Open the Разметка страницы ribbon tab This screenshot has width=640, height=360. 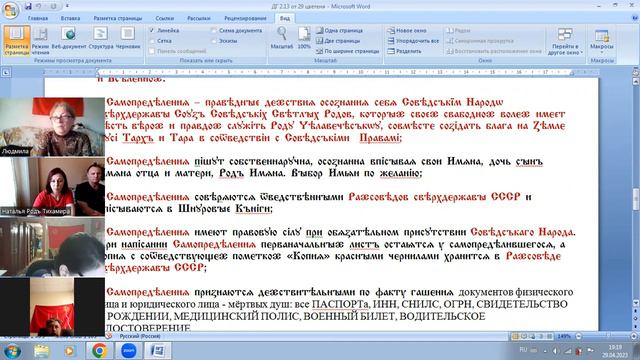(x=118, y=18)
